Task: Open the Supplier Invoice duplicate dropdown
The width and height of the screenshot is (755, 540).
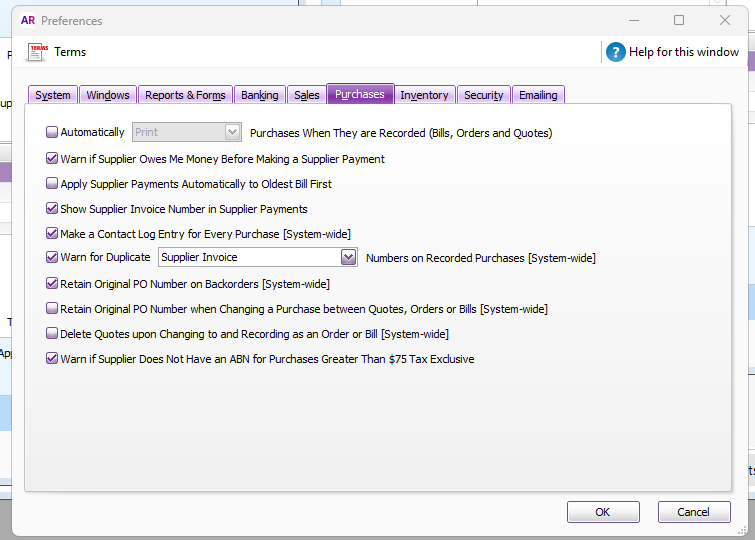Action: tap(348, 258)
